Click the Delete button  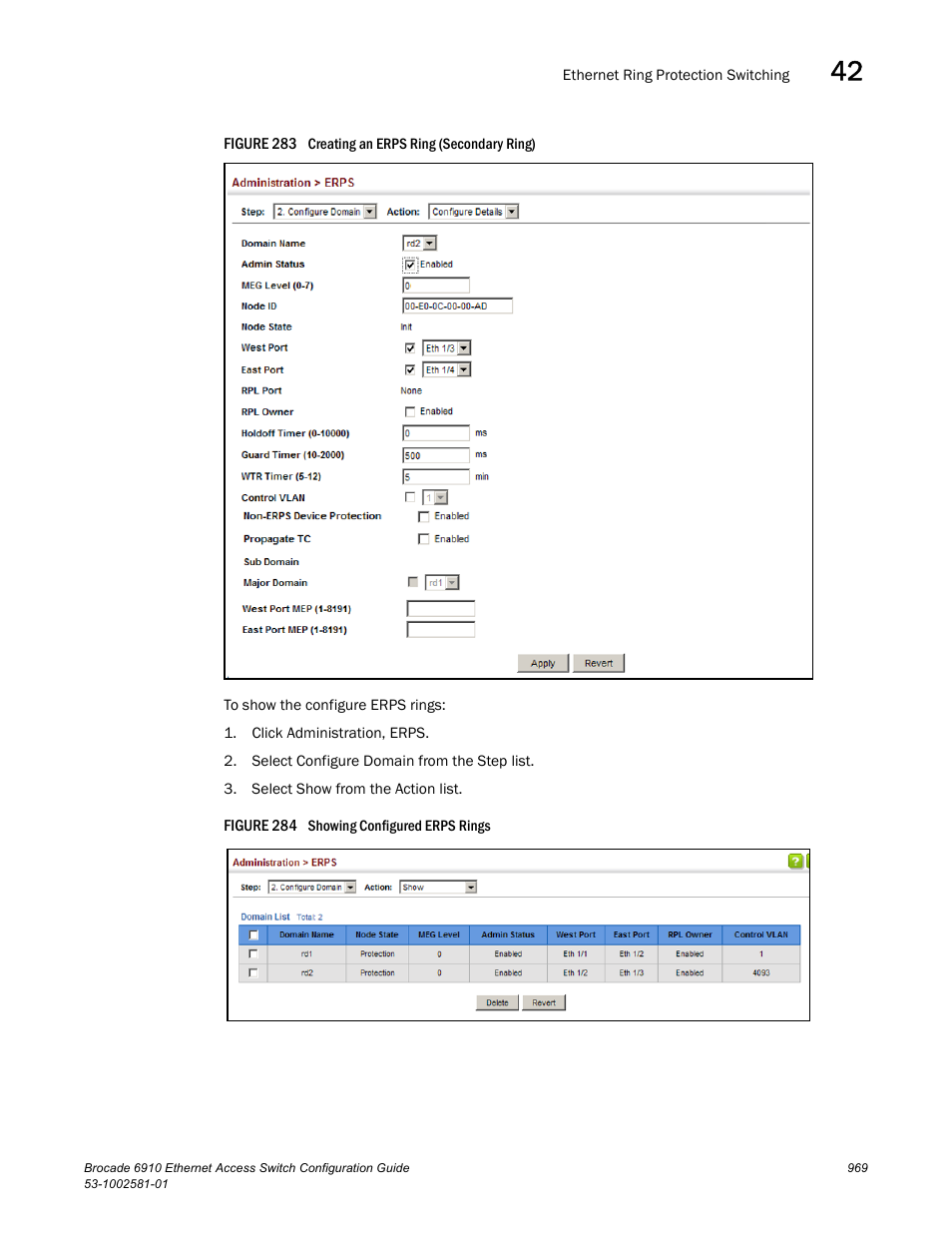pos(497,1002)
